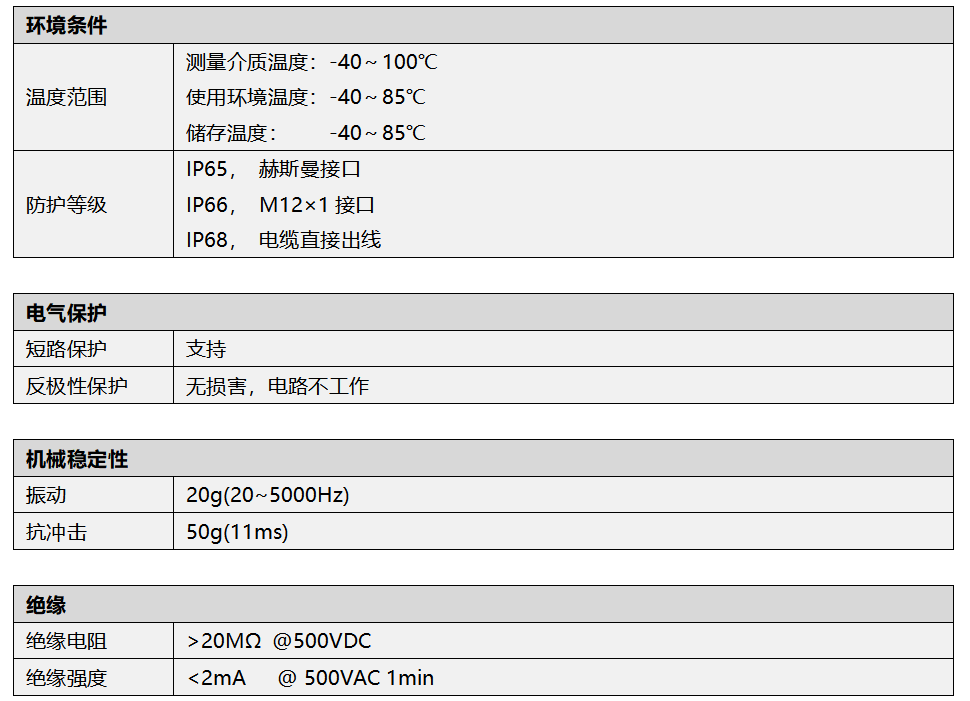Click the 机械稳定性 section header
The image size is (970, 701).
[77, 460]
